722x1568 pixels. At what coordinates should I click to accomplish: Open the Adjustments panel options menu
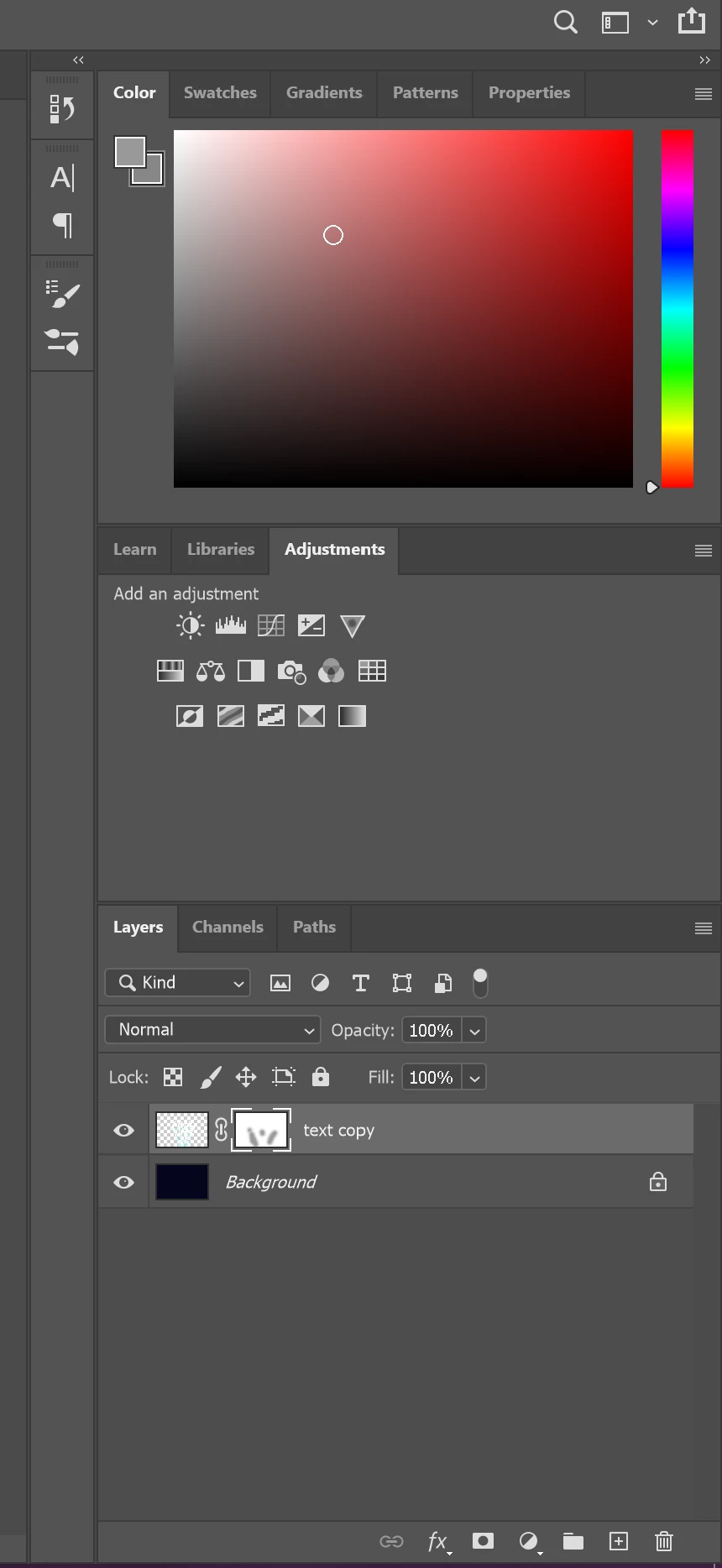click(x=704, y=551)
